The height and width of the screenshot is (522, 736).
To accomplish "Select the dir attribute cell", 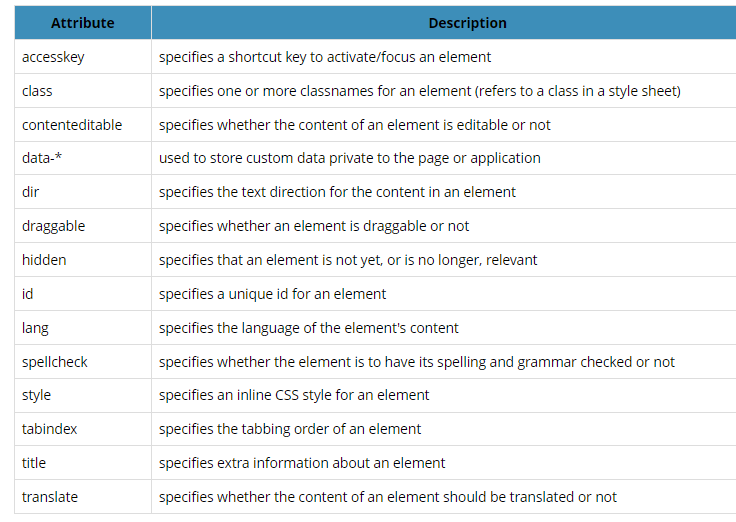I will pos(31,192).
